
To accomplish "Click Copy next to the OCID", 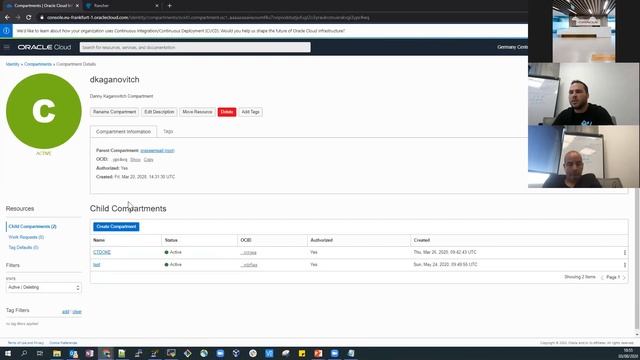I will [149, 160].
